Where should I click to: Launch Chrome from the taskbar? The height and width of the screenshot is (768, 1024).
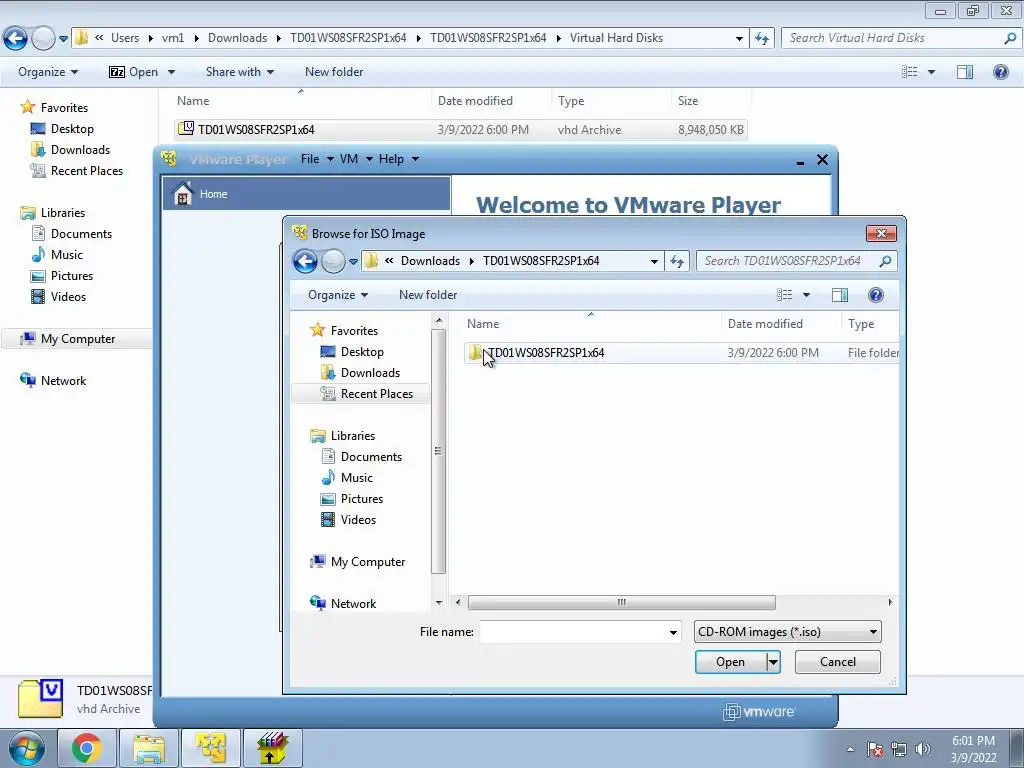click(87, 748)
